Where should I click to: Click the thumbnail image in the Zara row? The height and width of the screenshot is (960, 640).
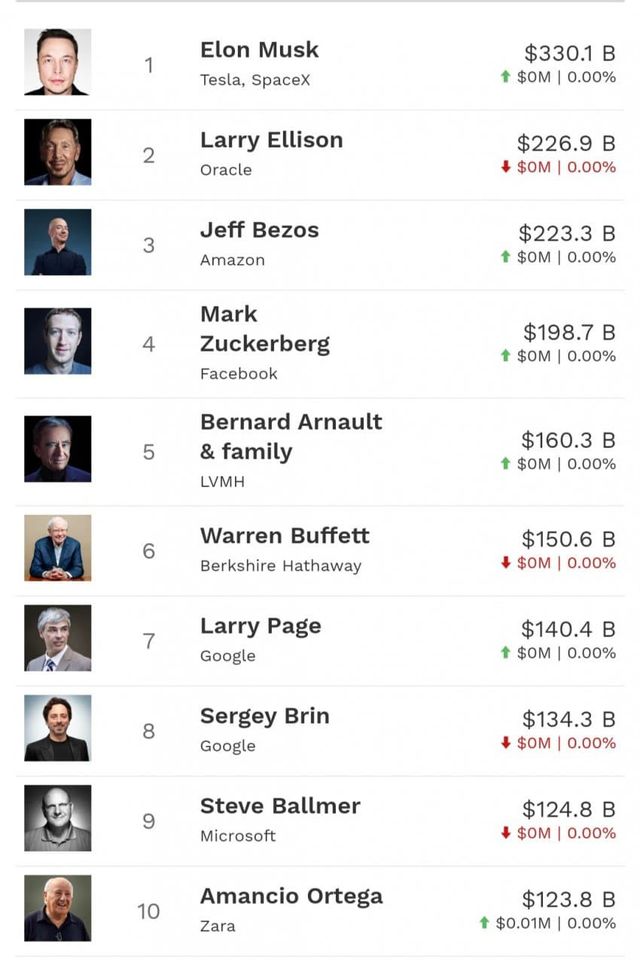(x=57, y=908)
